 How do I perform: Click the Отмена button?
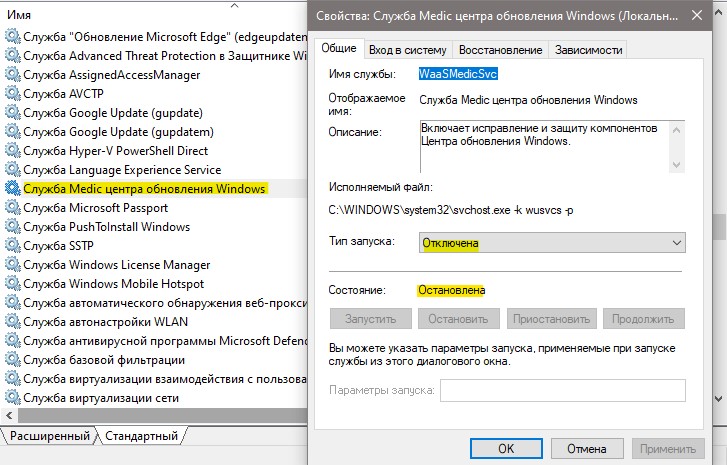tap(587, 448)
